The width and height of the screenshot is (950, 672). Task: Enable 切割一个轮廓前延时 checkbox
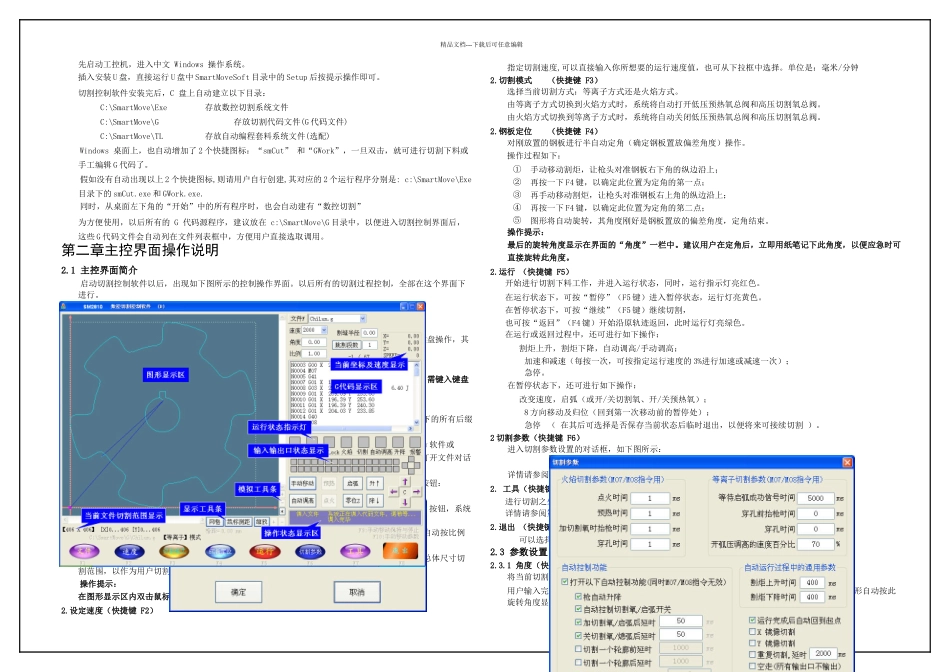(579, 649)
